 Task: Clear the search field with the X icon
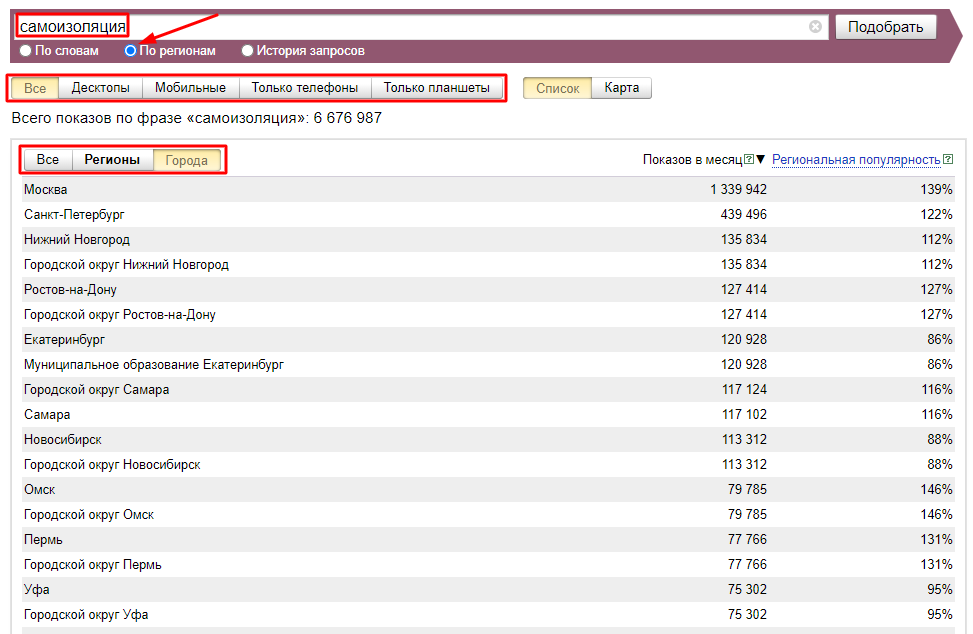[x=815, y=27]
